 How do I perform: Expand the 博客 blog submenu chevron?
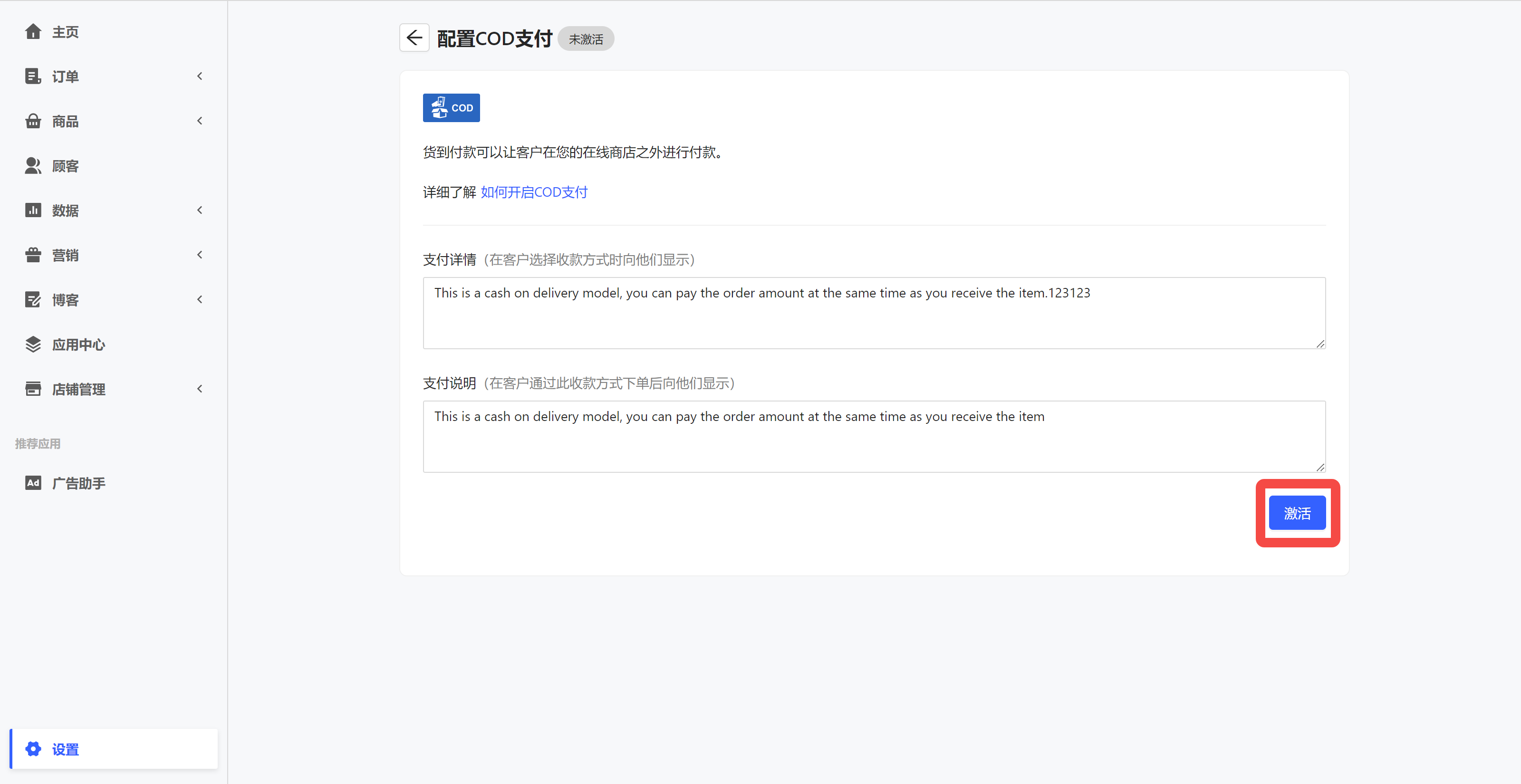click(x=200, y=299)
